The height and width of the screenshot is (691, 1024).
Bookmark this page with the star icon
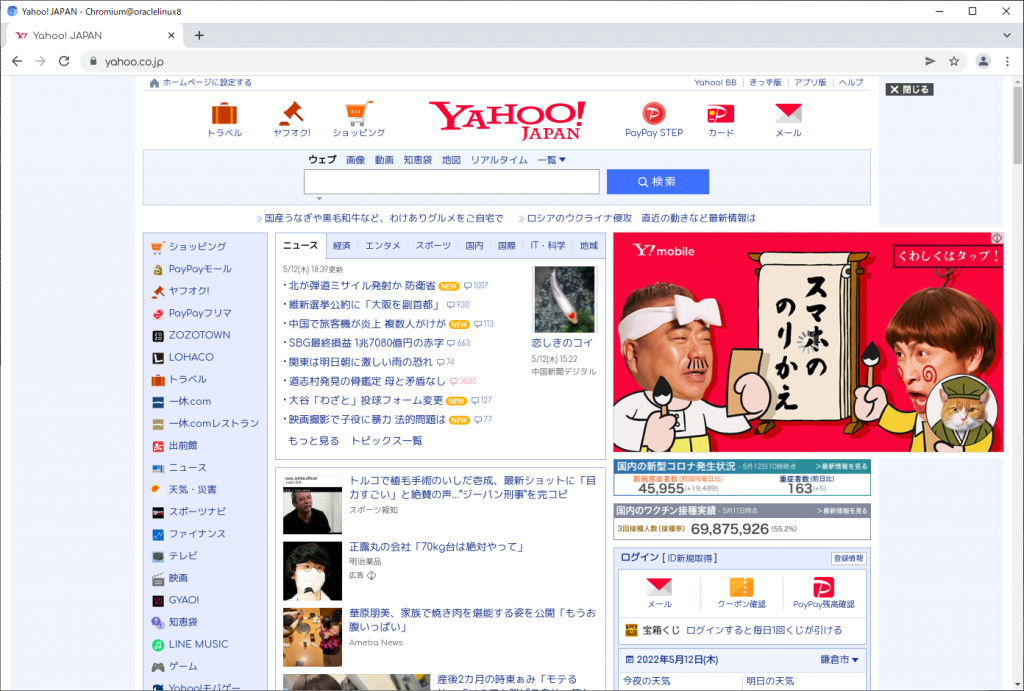click(x=954, y=61)
